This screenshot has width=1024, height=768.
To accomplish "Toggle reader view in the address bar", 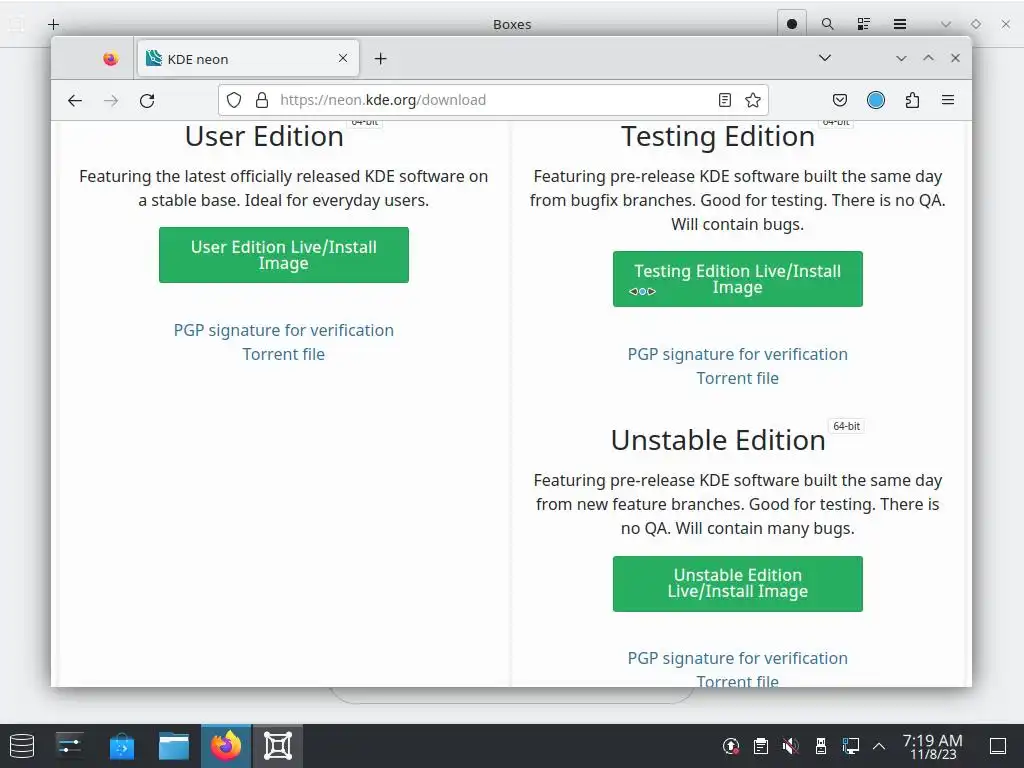I will click(725, 100).
